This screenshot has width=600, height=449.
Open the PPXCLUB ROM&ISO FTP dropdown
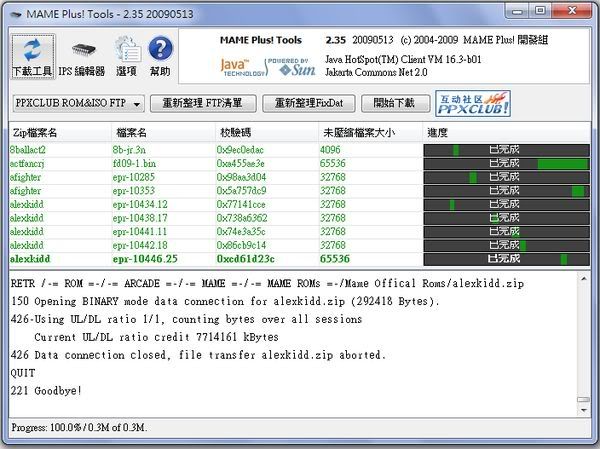pos(78,103)
